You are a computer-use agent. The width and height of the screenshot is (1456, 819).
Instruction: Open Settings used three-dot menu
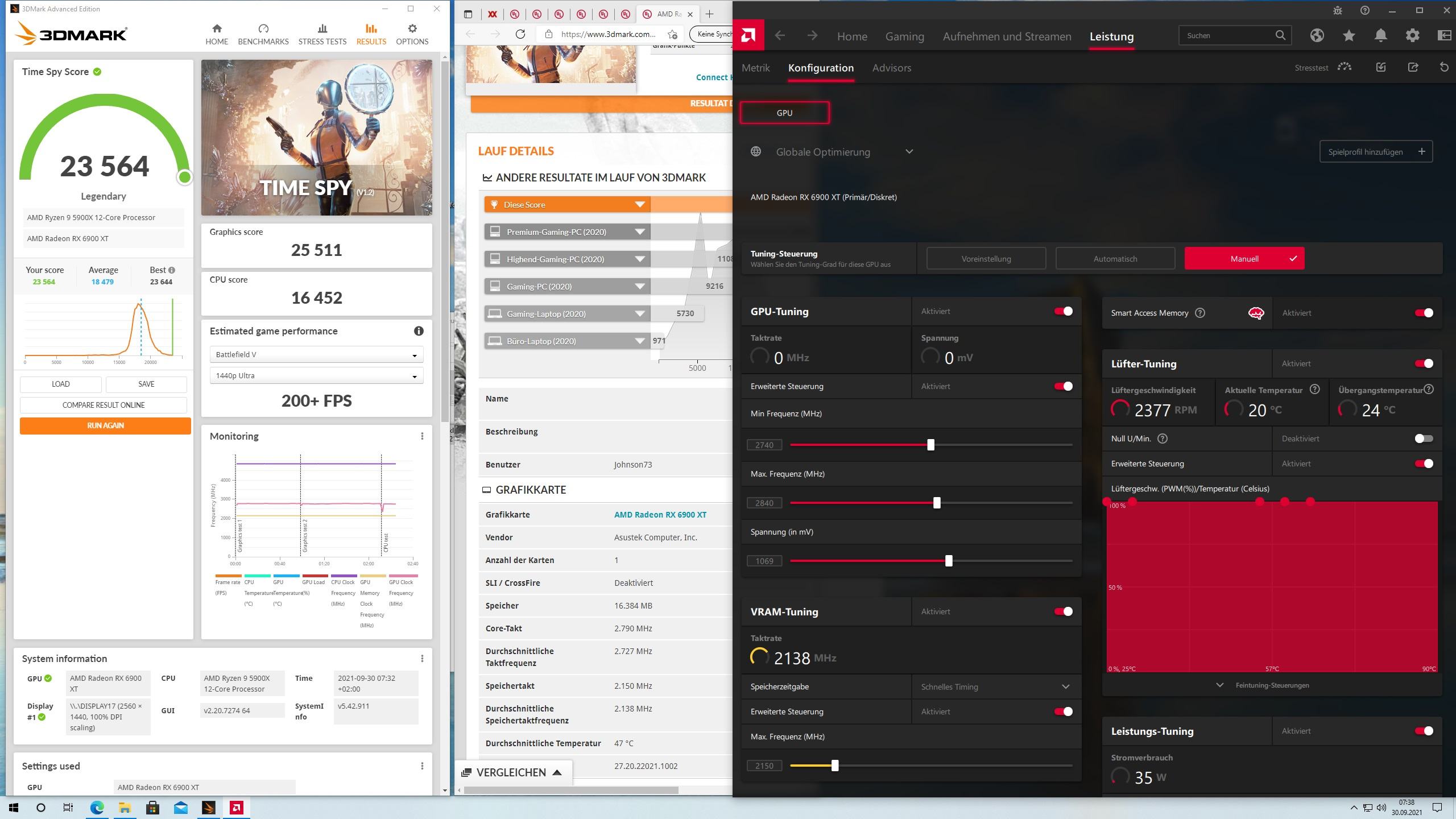(x=422, y=766)
